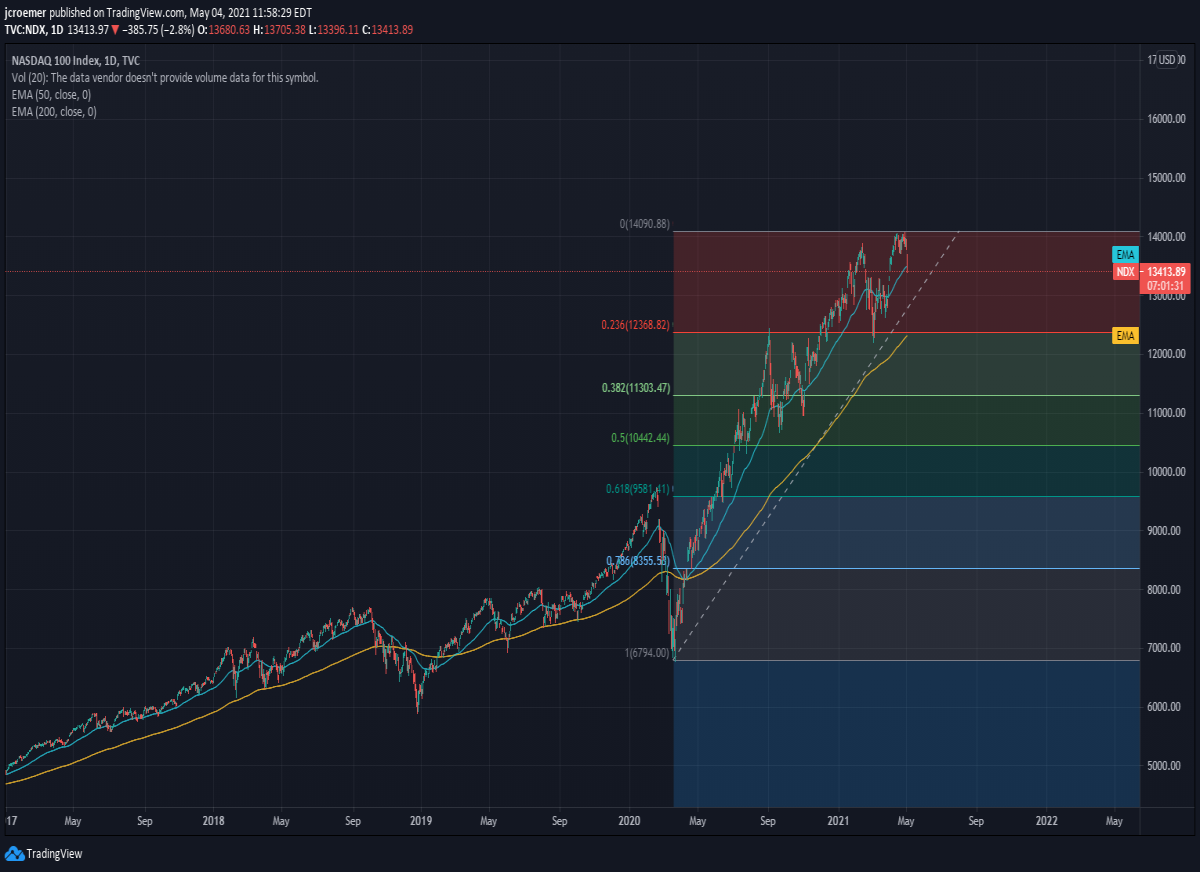
Task: Click the 2022 label on time axis
Action: click(1047, 821)
